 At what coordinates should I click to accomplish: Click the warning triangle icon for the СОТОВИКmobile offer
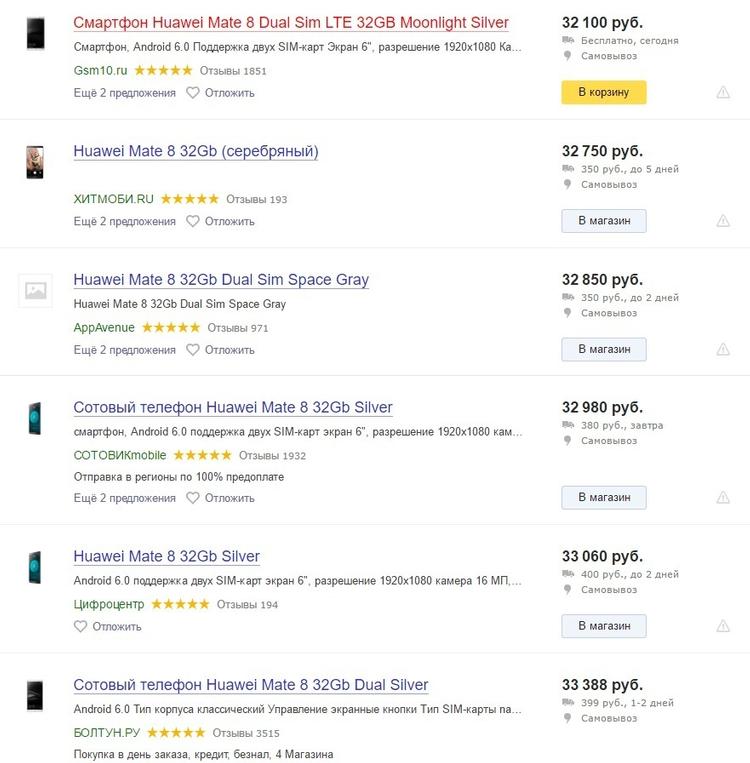point(723,497)
